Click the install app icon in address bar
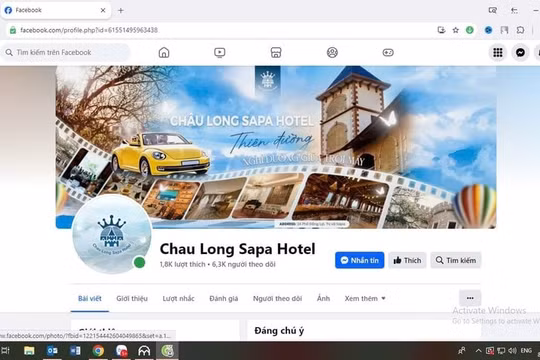The width and height of the screenshot is (540, 360). (441, 30)
